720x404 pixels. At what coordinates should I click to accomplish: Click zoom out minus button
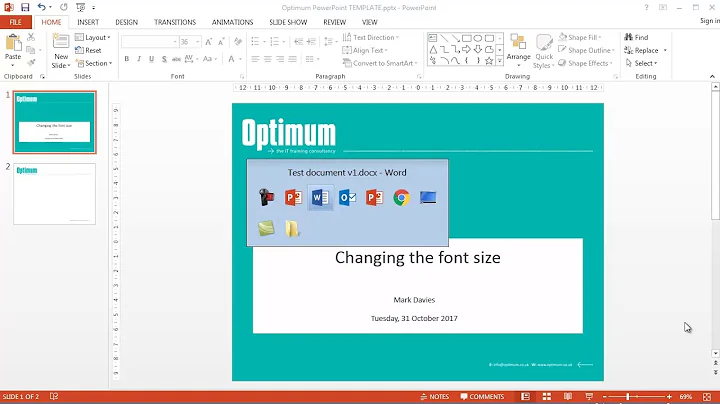coord(605,397)
